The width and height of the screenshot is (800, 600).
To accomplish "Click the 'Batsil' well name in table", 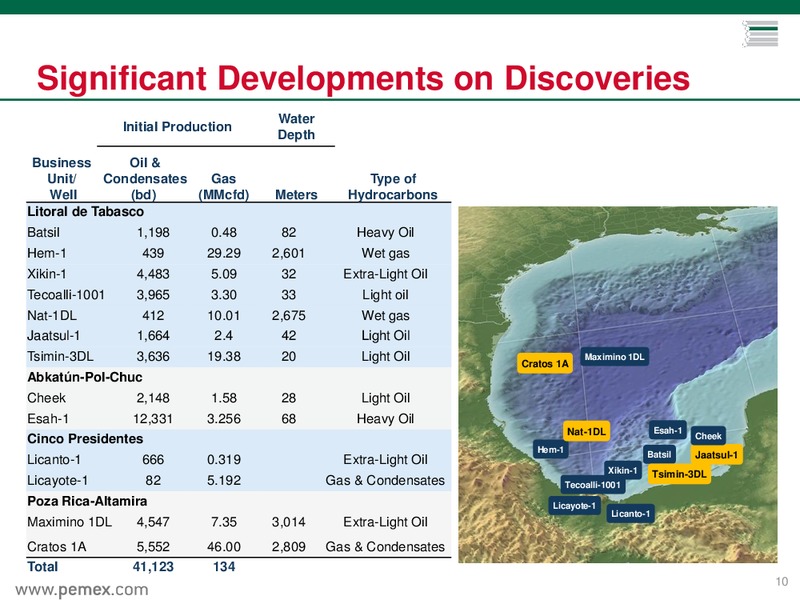I will pyautogui.click(x=43, y=232).
